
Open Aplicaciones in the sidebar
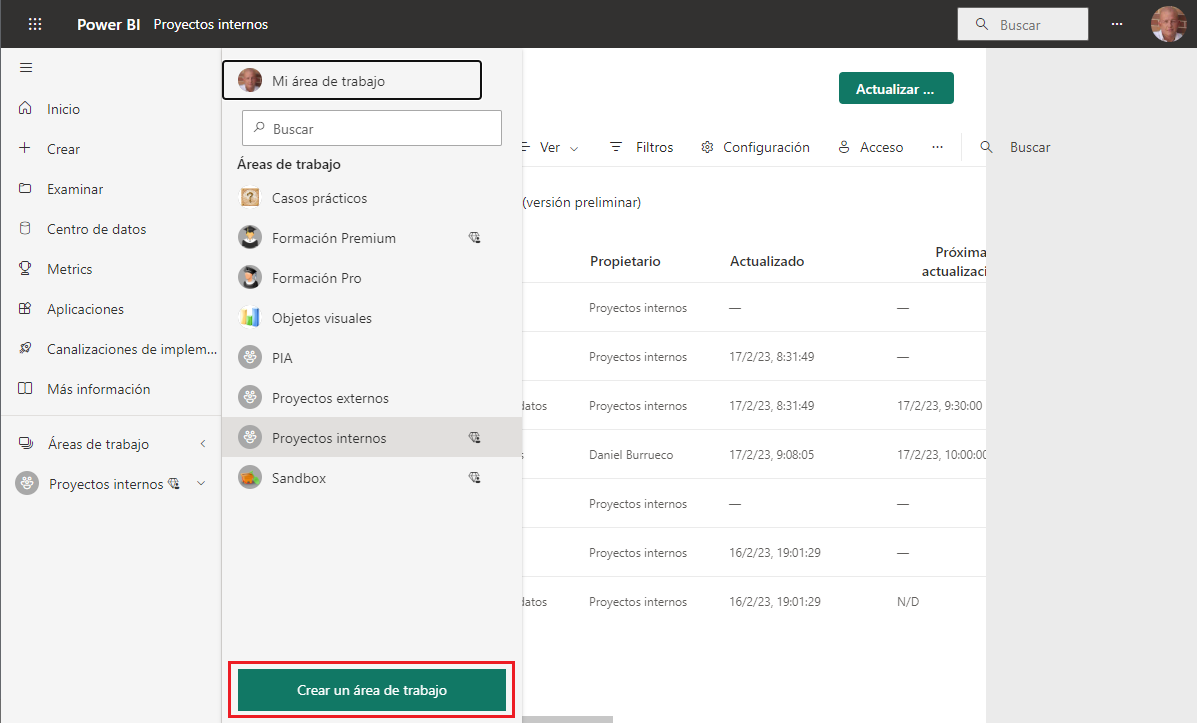85,309
